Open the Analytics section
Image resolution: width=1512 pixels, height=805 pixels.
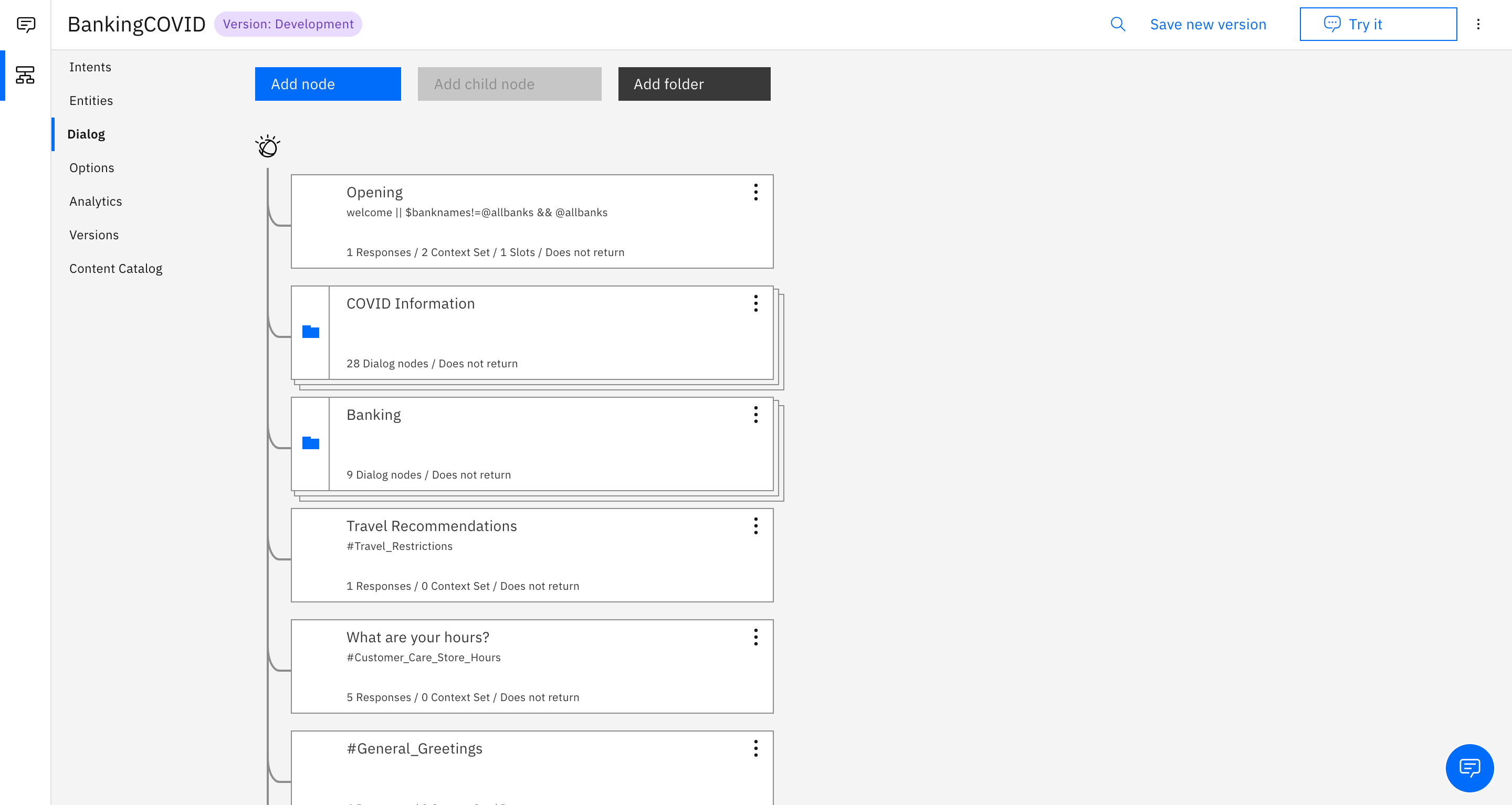pos(96,202)
